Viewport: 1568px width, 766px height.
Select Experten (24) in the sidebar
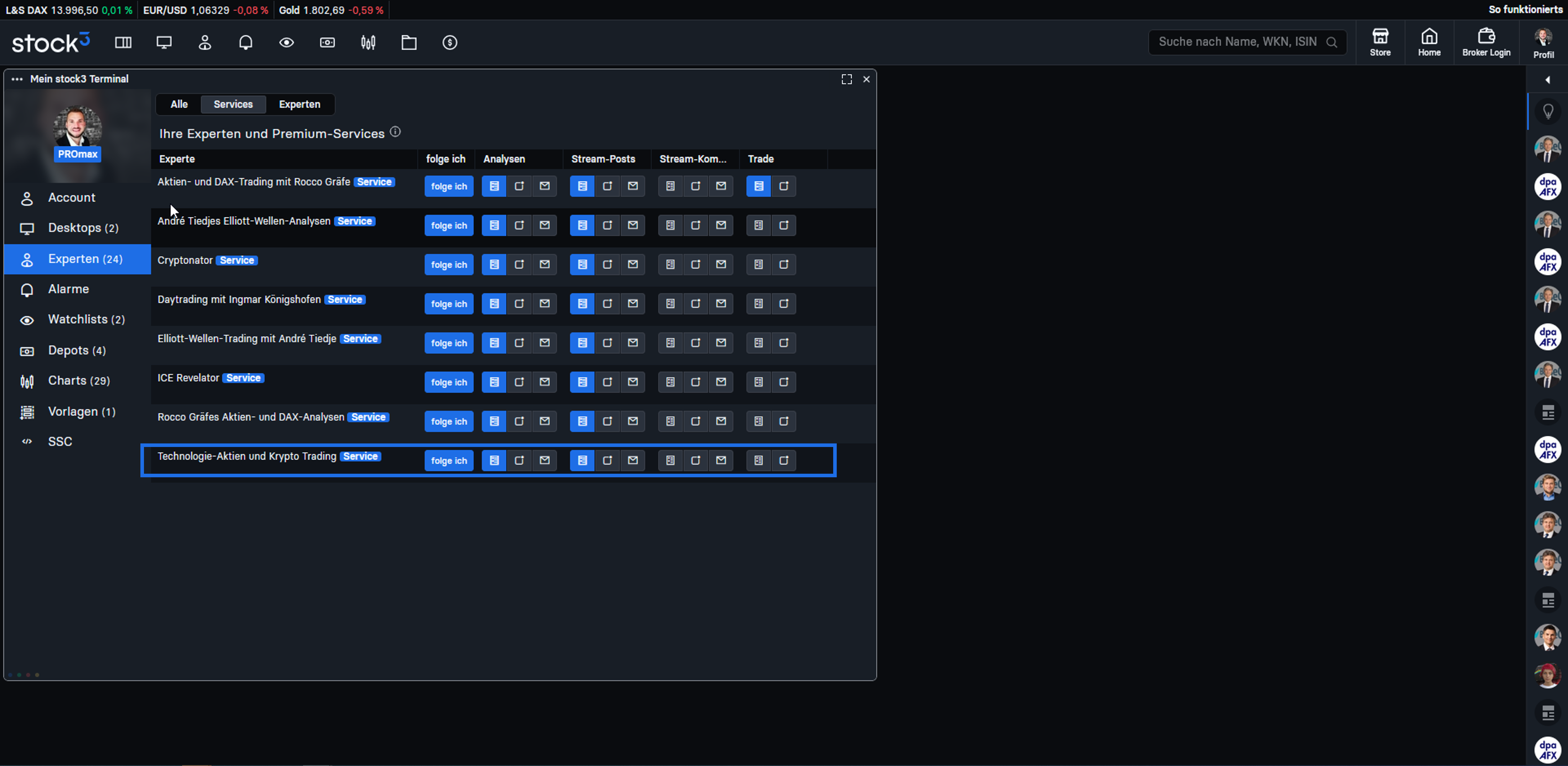coord(77,259)
